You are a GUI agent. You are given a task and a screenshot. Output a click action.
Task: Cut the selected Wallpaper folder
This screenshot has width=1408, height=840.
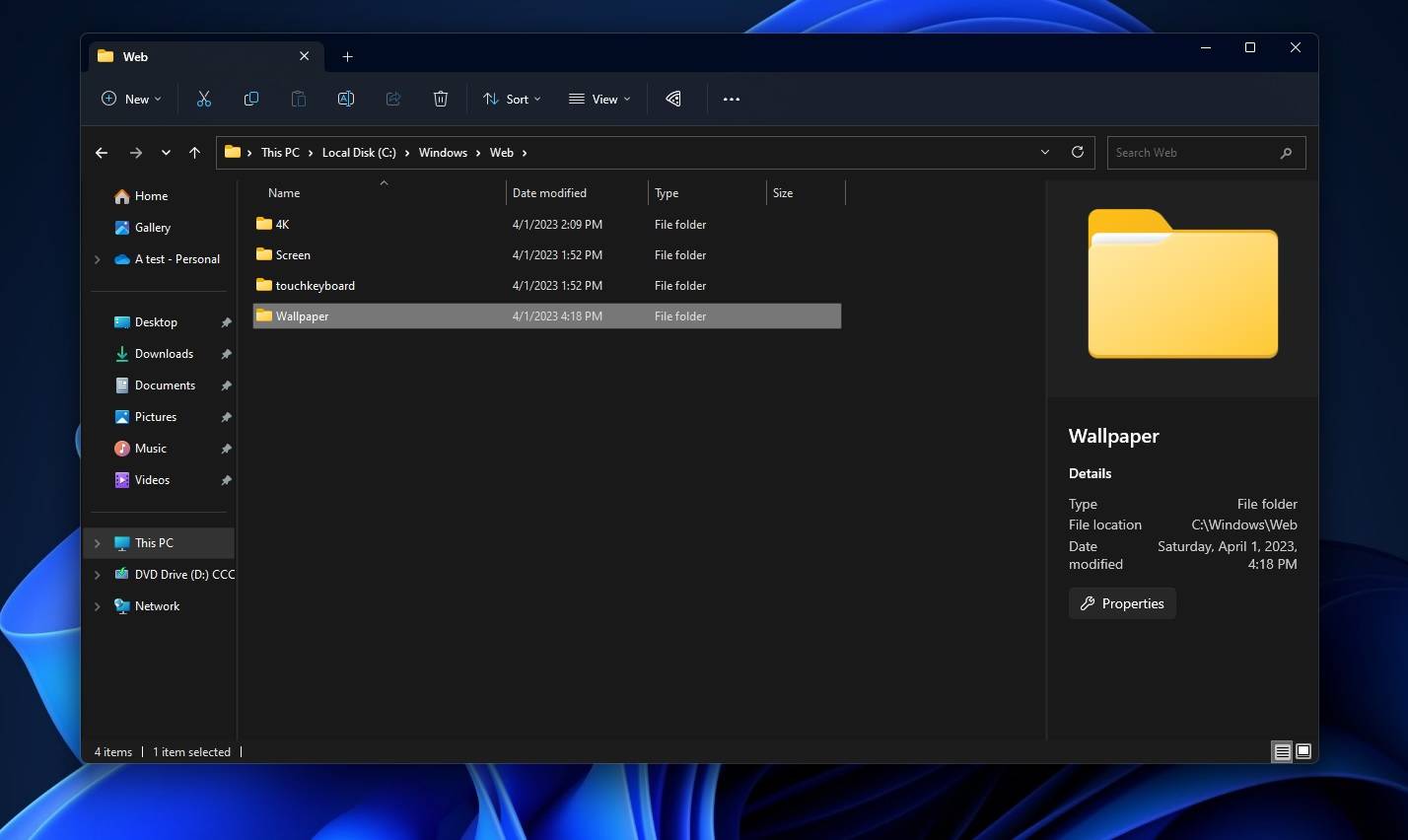204,99
